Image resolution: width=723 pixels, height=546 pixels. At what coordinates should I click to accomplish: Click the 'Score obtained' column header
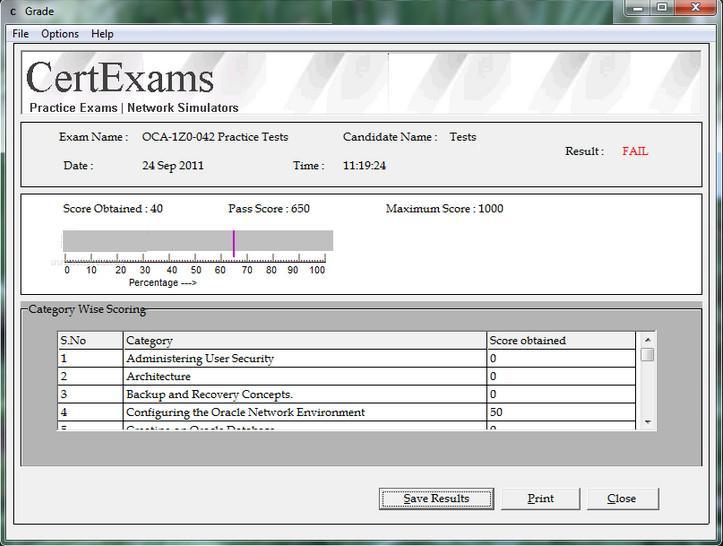[561, 341]
